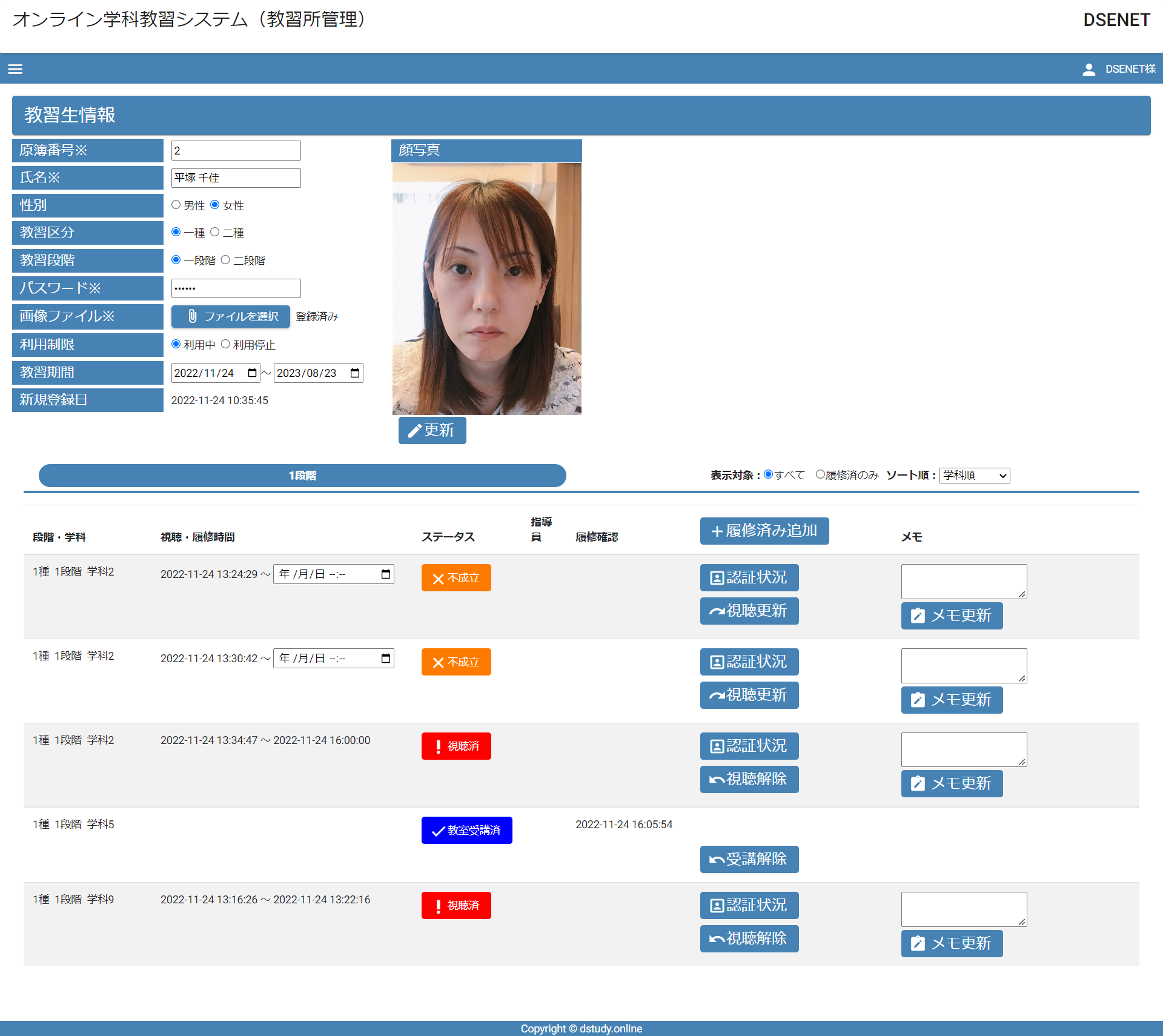Select 利用停止 usage restriction option
Image resolution: width=1163 pixels, height=1036 pixels.
(225, 345)
